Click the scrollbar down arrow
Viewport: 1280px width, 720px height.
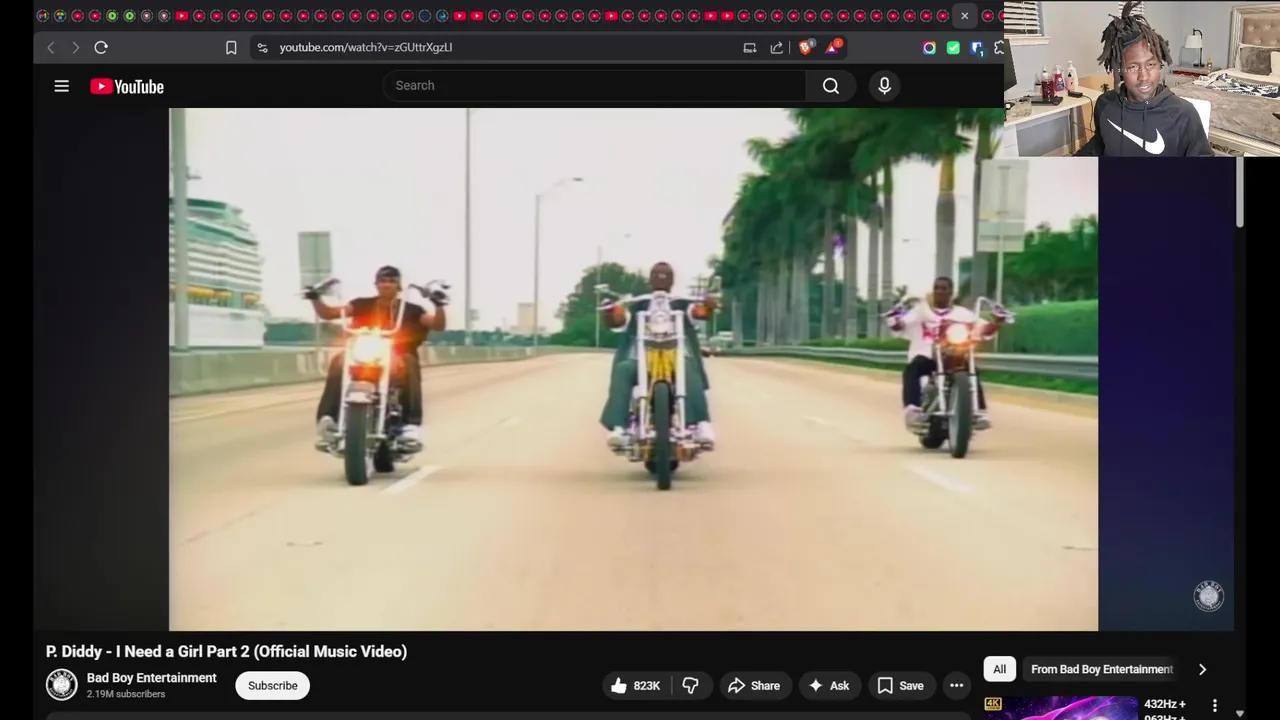coord(1240,713)
